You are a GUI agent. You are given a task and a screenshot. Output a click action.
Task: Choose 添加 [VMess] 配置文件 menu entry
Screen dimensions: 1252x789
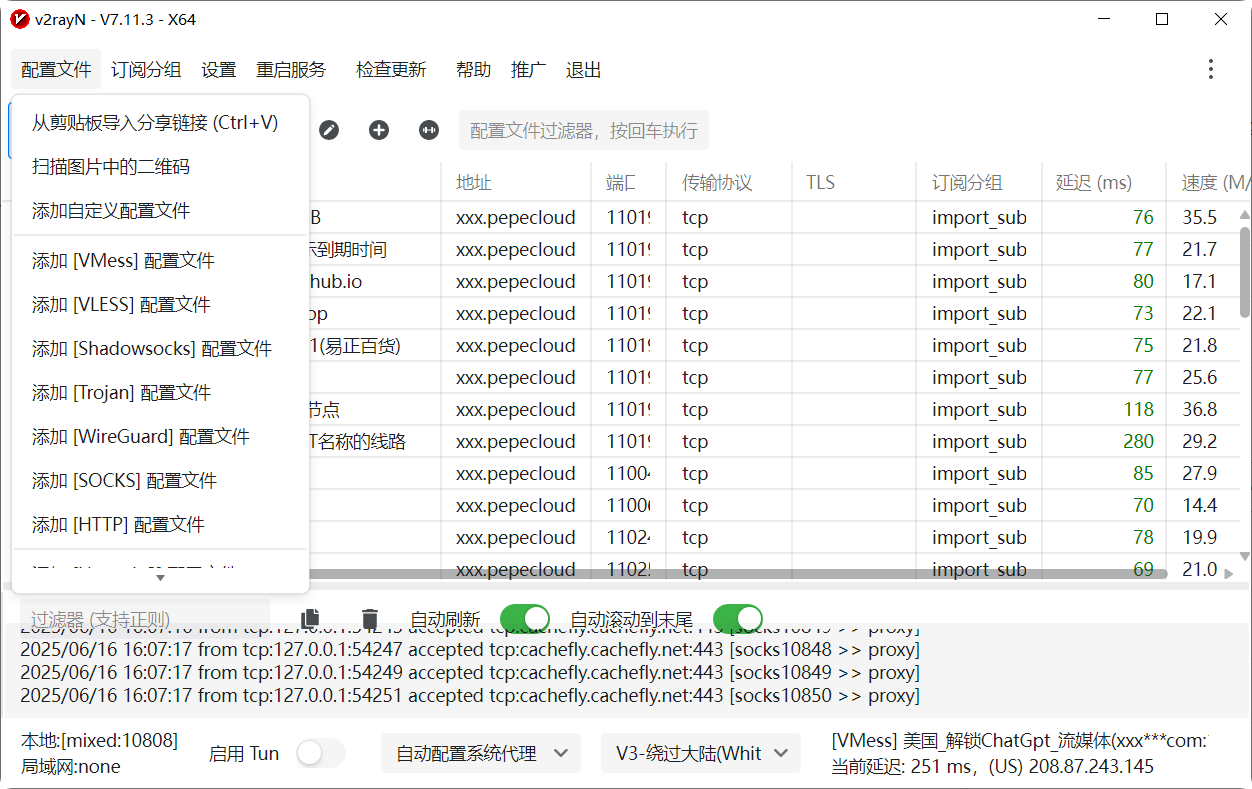(x=123, y=261)
